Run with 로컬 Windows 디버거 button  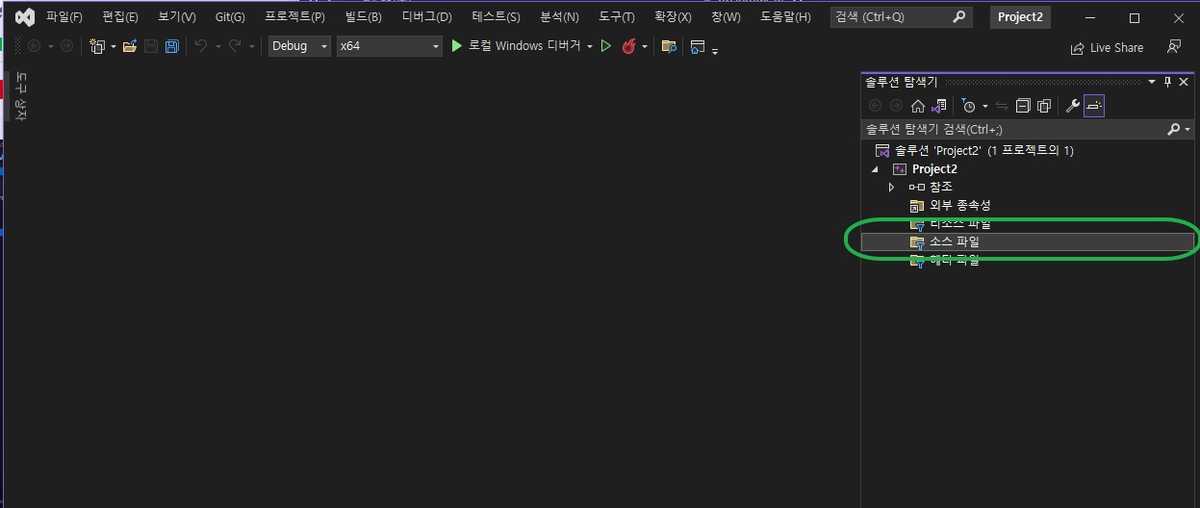click(516, 47)
